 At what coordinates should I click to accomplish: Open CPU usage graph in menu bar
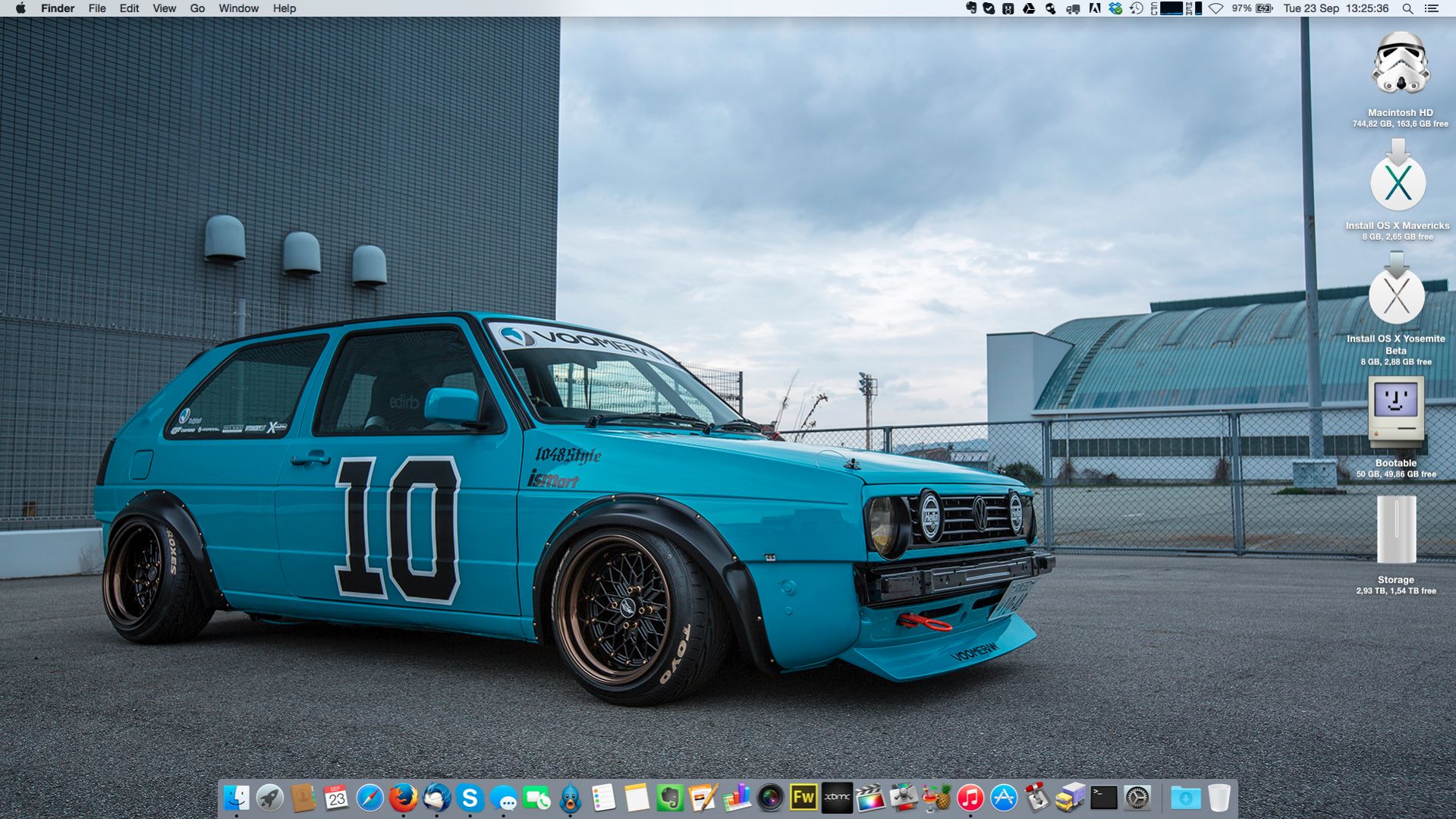(x=1167, y=8)
